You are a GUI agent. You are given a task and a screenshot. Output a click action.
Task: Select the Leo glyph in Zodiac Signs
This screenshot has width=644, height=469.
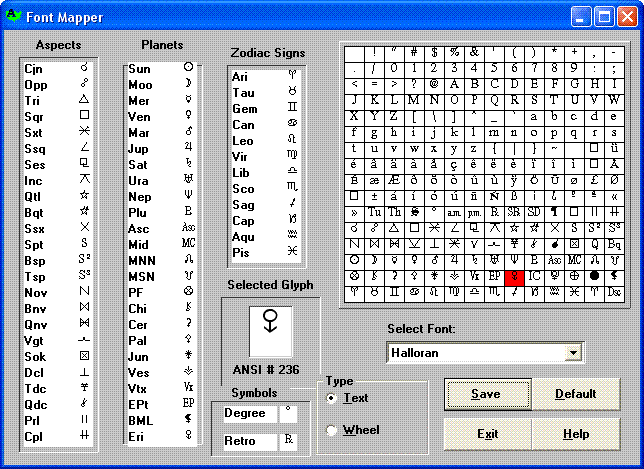[x=291, y=140]
